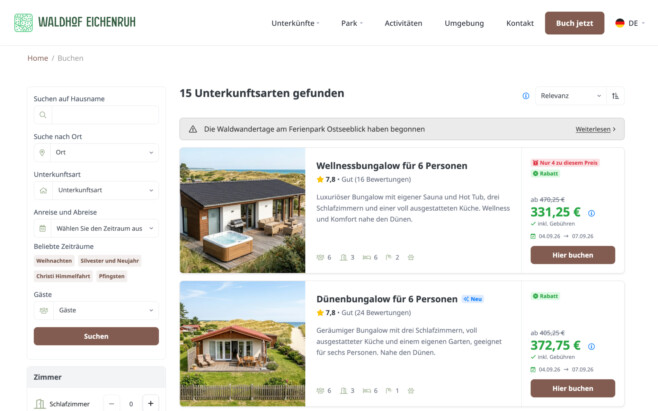658x411 pixels.
Task: Open the Park menu dropdown
Action: [352, 23]
